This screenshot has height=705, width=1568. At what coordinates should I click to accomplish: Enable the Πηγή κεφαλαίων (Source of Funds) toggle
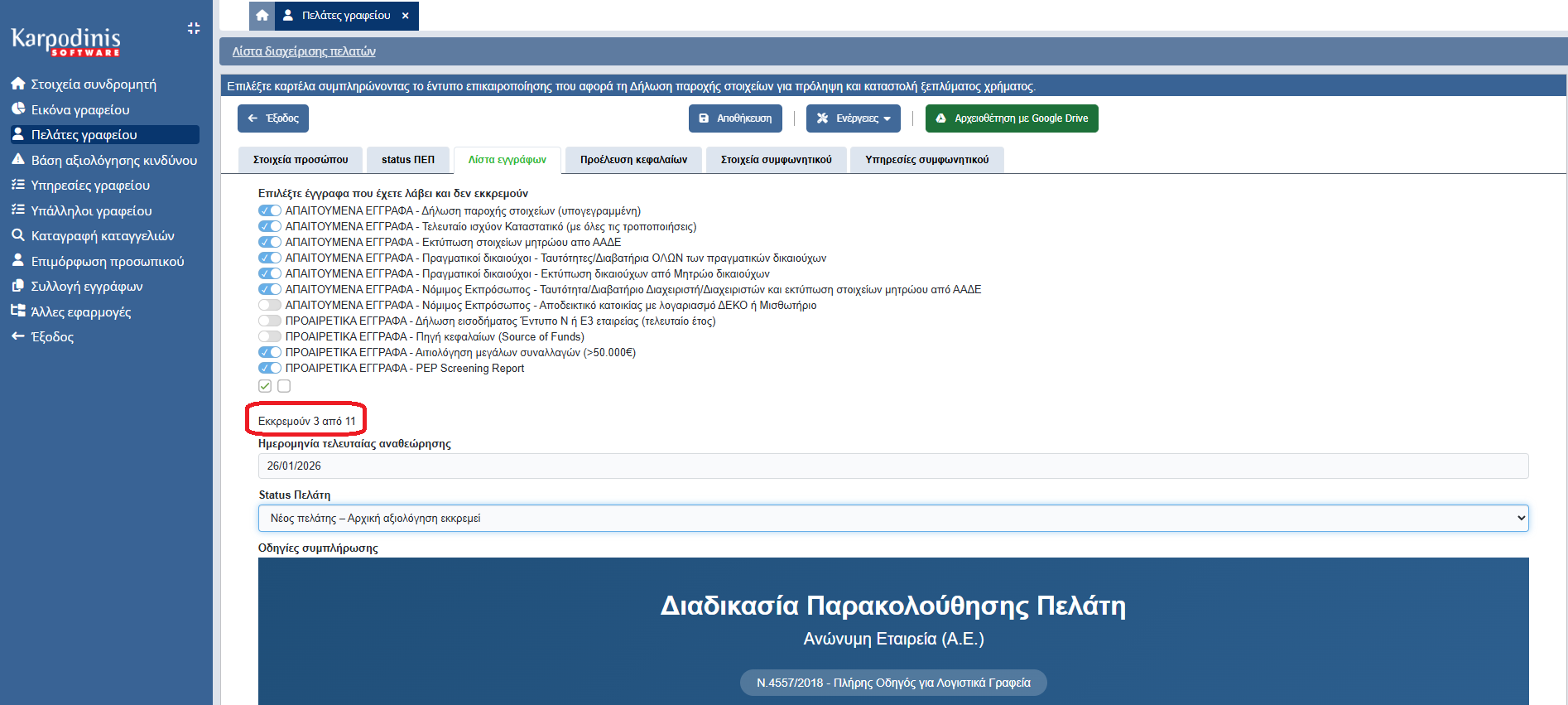270,336
